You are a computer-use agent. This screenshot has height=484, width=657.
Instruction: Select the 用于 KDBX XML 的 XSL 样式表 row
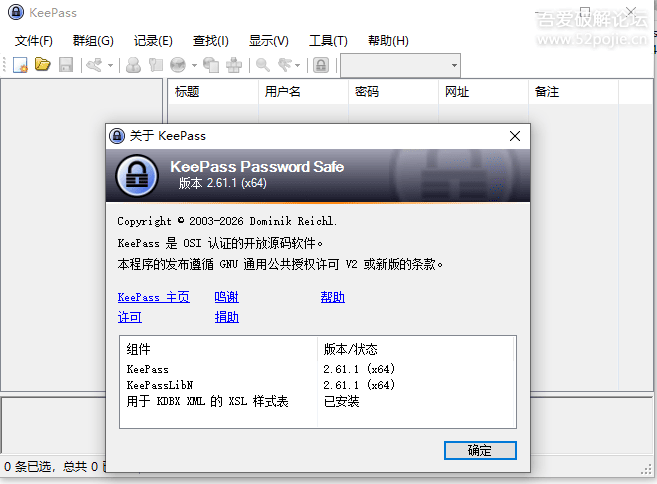pyautogui.click(x=318, y=401)
